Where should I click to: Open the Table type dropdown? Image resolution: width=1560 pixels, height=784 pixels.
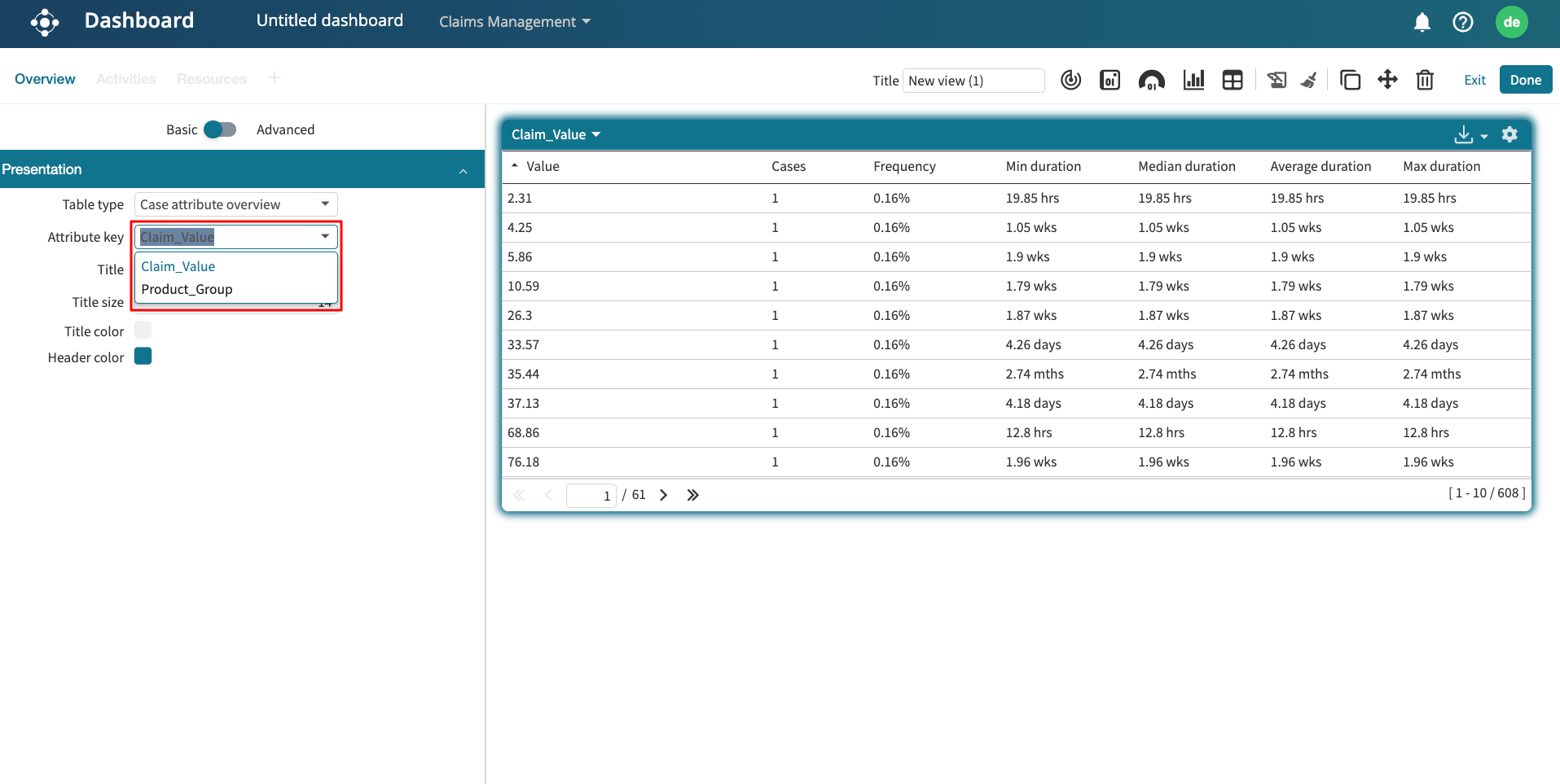coord(235,204)
